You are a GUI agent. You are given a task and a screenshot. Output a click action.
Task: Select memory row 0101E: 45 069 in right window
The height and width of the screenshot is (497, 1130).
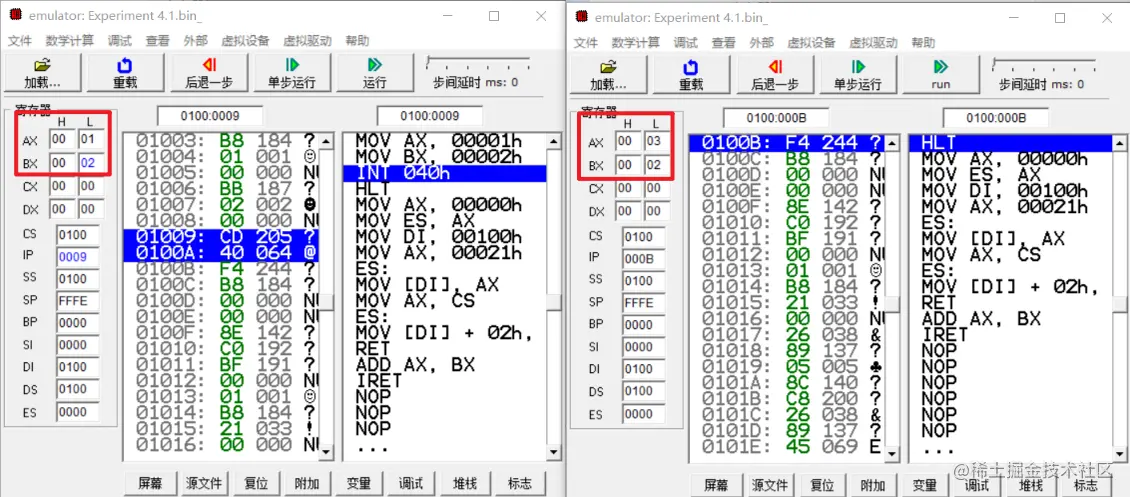tap(787, 447)
